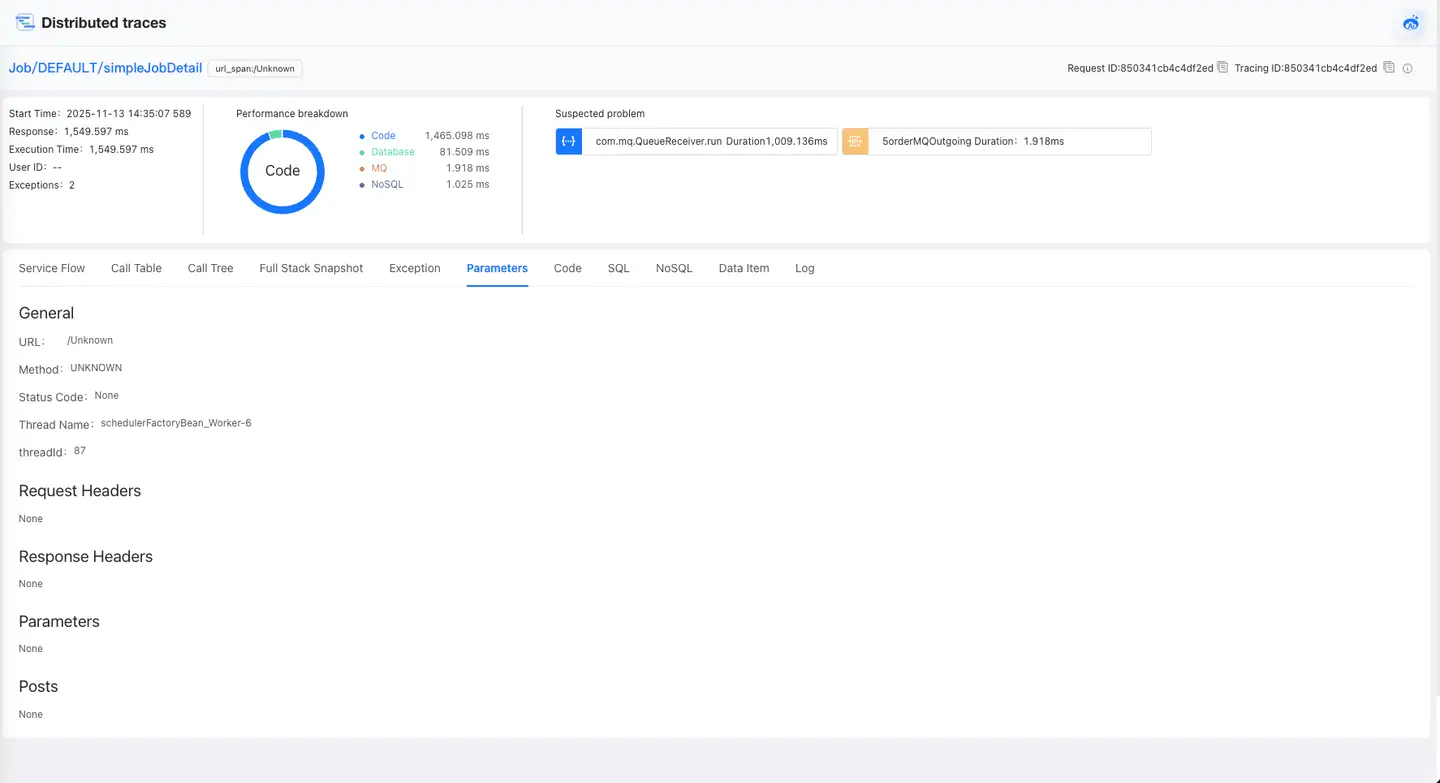
Task: Open the AI assistant icon
Action: point(1411,23)
